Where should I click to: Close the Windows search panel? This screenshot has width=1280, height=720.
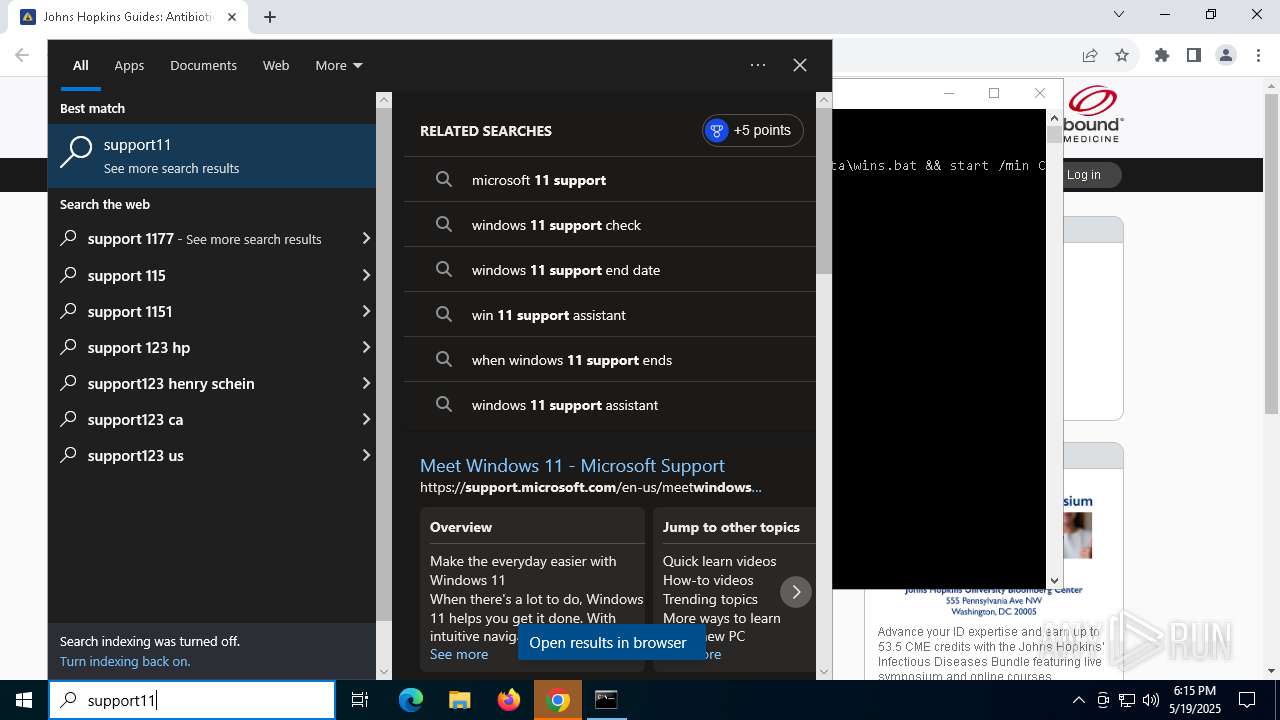click(800, 65)
